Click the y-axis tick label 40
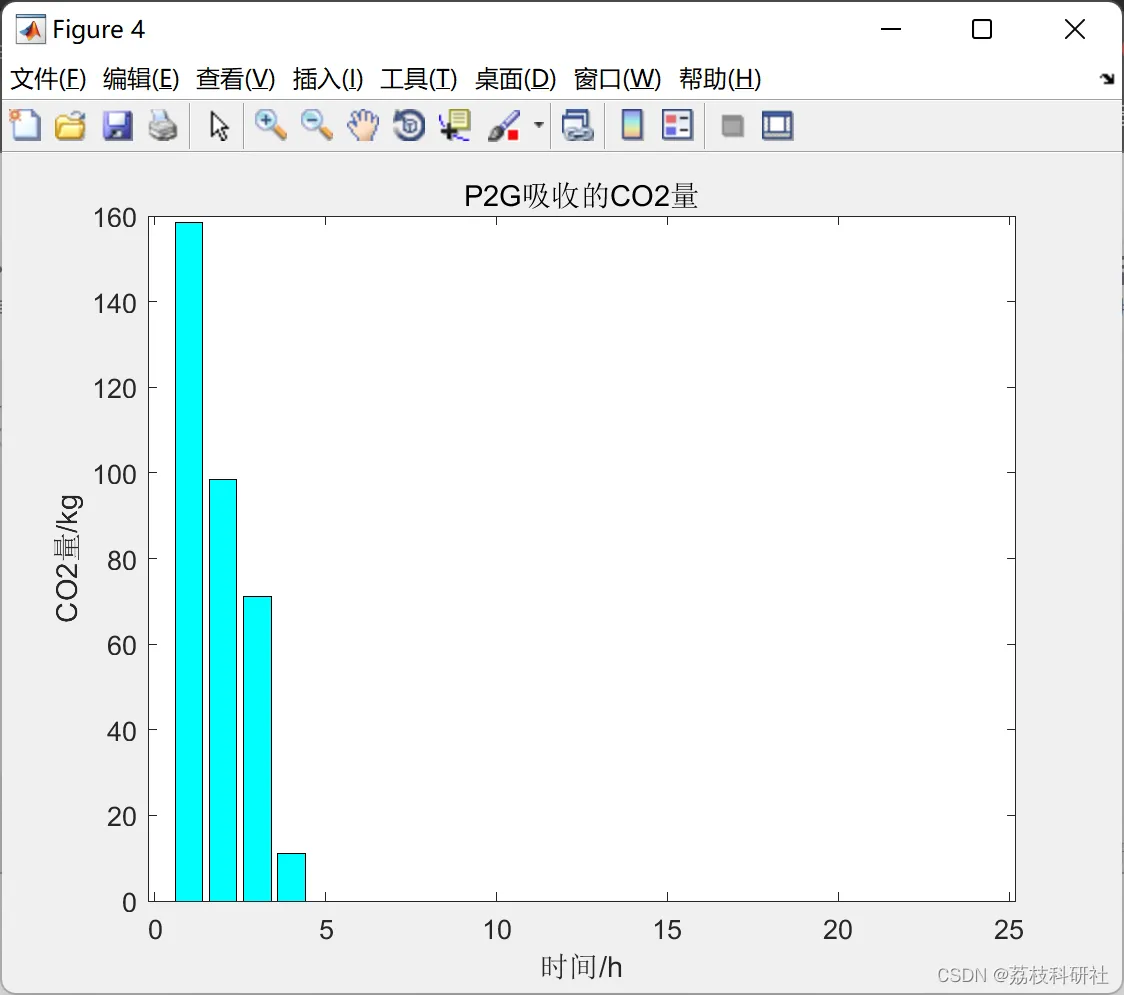 [122, 732]
